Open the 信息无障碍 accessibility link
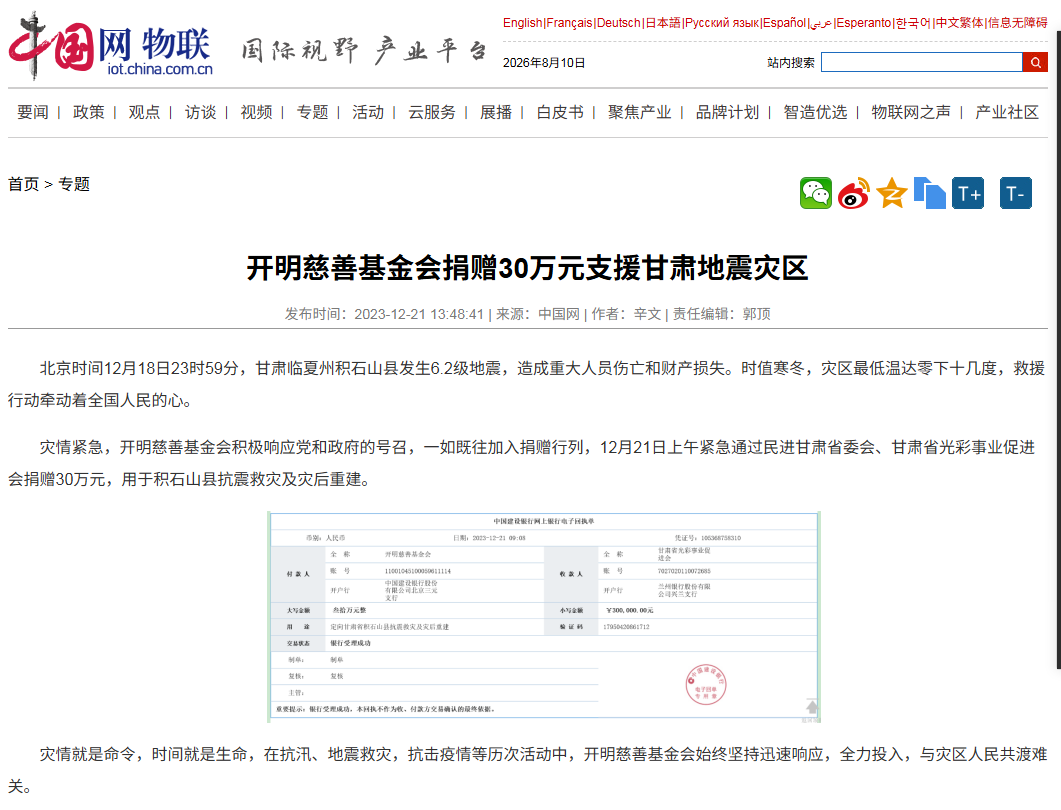1061x810 pixels. pos(1017,22)
